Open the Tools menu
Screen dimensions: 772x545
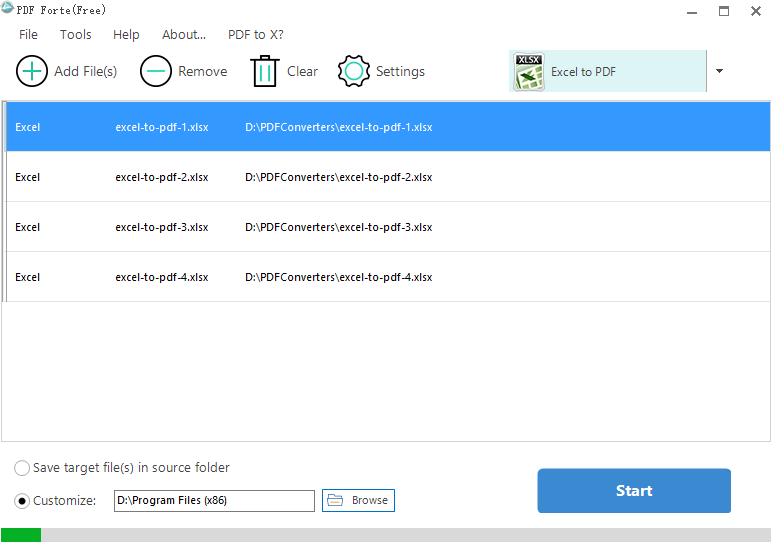click(76, 34)
